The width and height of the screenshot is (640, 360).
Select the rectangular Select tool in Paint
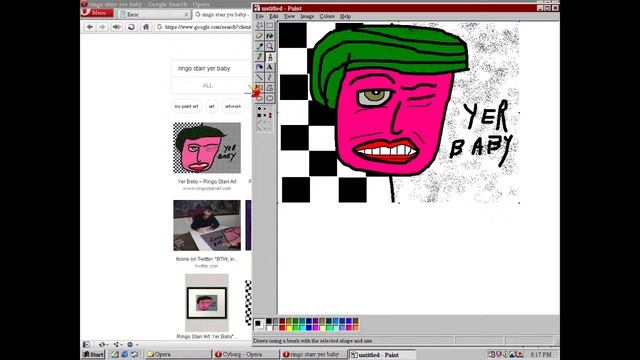pos(270,26)
